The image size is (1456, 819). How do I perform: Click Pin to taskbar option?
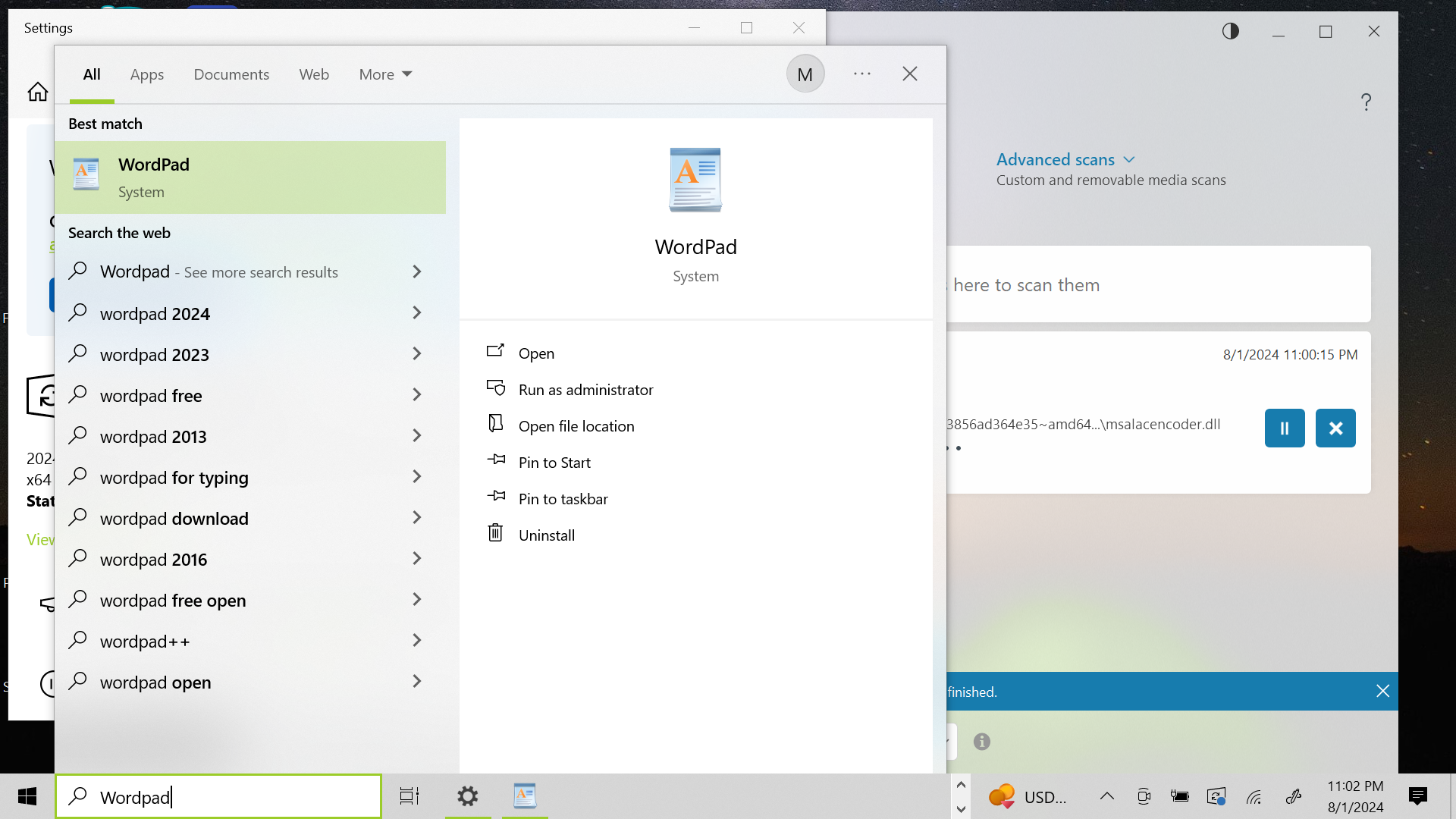563,499
